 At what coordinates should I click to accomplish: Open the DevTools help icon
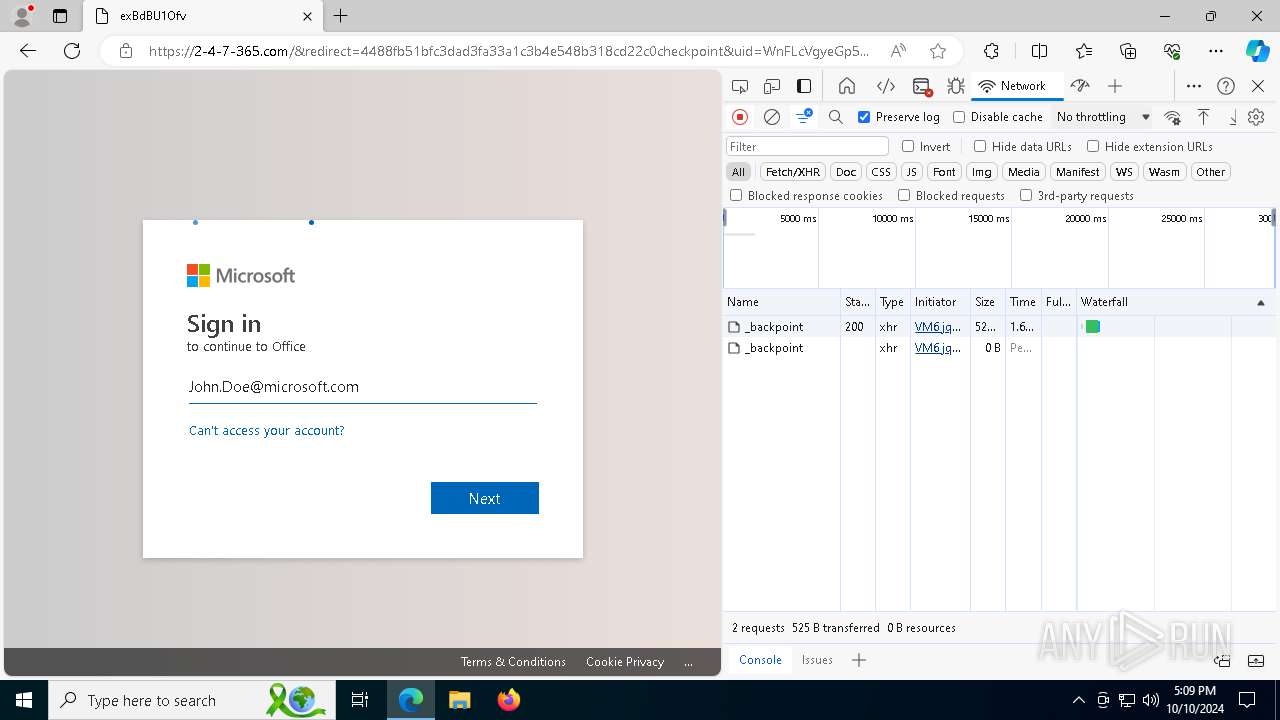(x=1226, y=86)
